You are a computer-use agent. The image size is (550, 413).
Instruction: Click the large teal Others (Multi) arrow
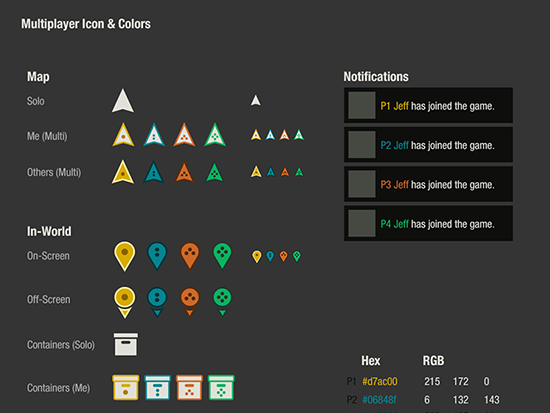tap(154, 172)
